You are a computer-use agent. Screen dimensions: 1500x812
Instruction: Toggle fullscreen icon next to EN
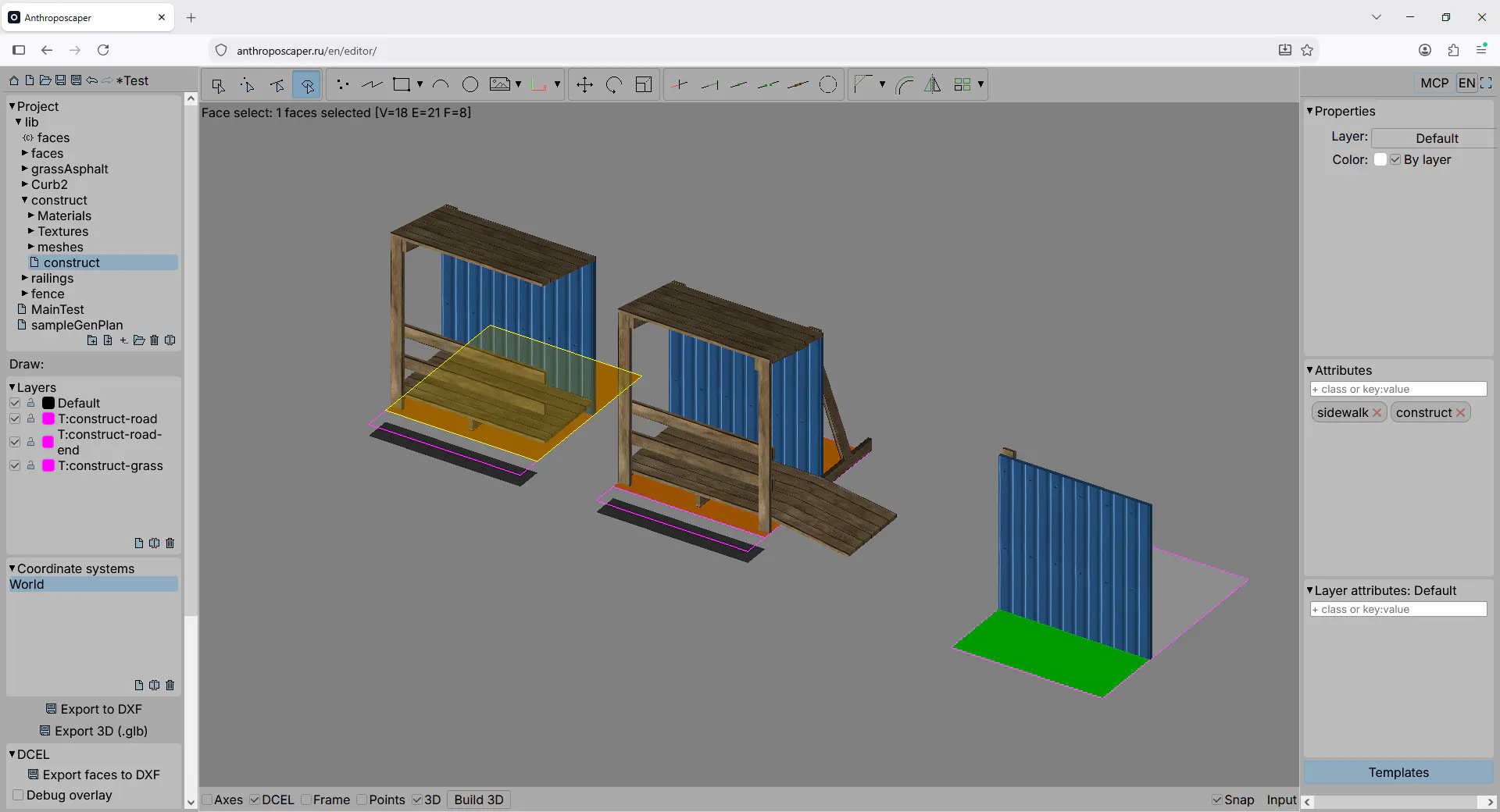point(1486,83)
